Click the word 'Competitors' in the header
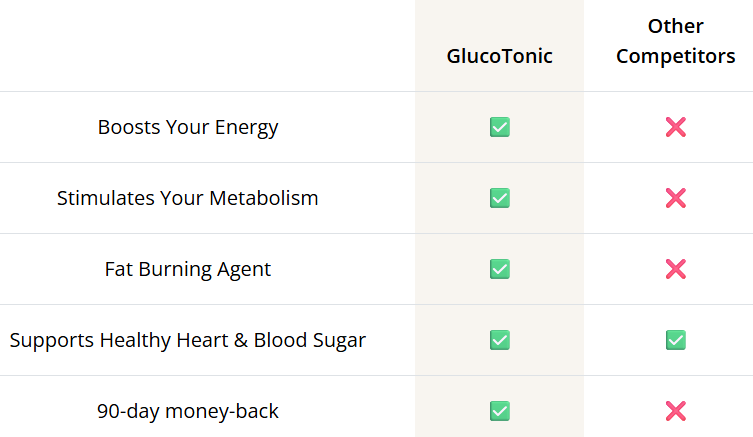This screenshot has height=437, width=753. pos(675,57)
